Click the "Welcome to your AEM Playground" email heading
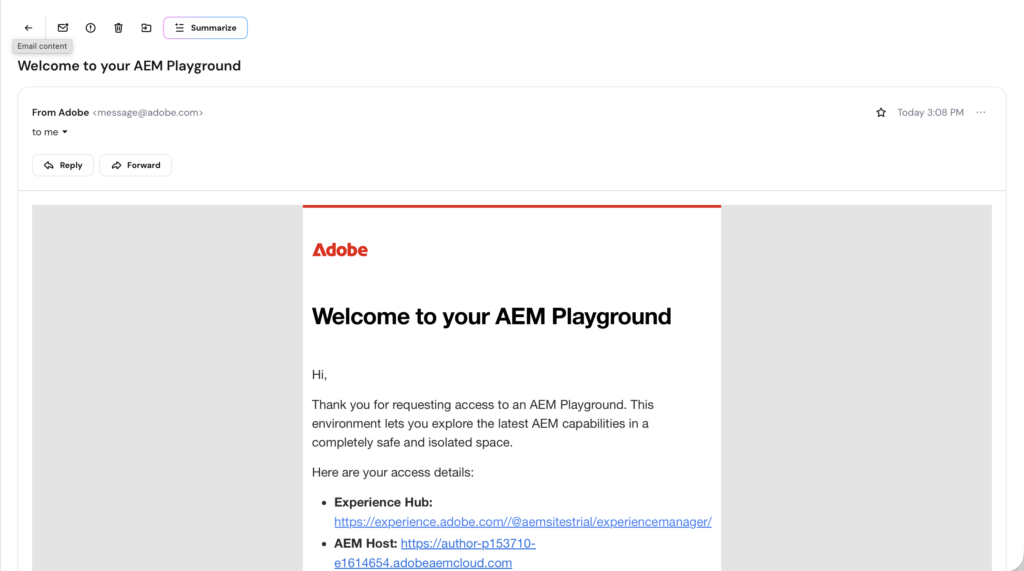The width and height of the screenshot is (1024, 571). [491, 317]
